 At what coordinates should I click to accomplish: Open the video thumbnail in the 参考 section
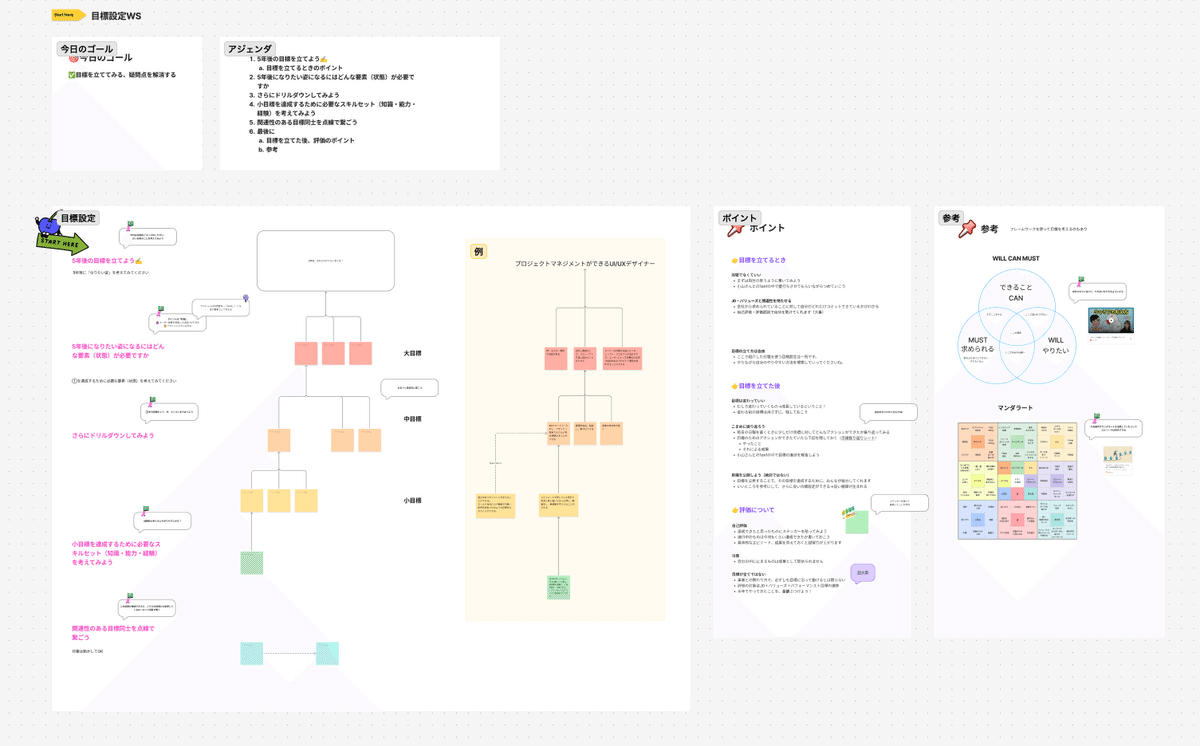click(1111, 321)
